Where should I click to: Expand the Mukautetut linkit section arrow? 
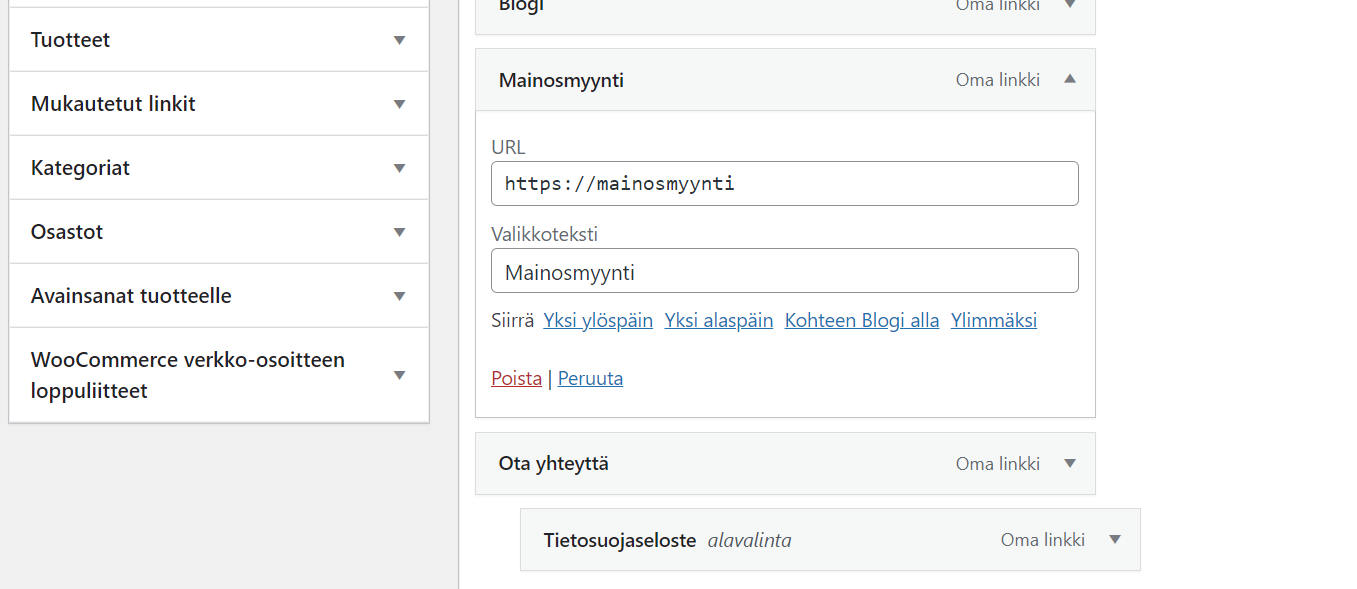tap(400, 104)
